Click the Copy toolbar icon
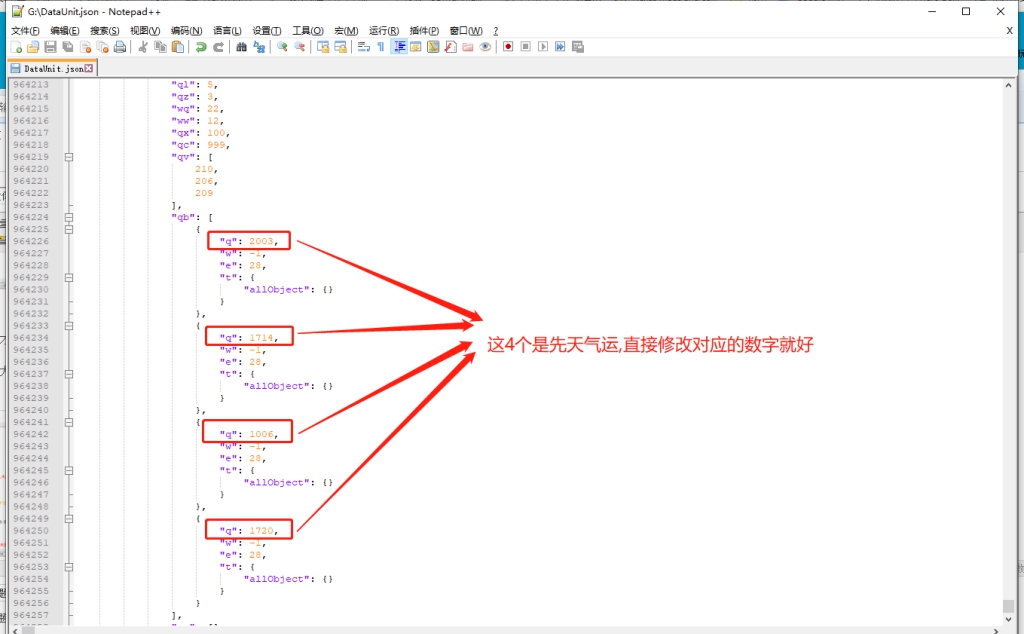The width and height of the screenshot is (1024, 634). pyautogui.click(x=160, y=47)
